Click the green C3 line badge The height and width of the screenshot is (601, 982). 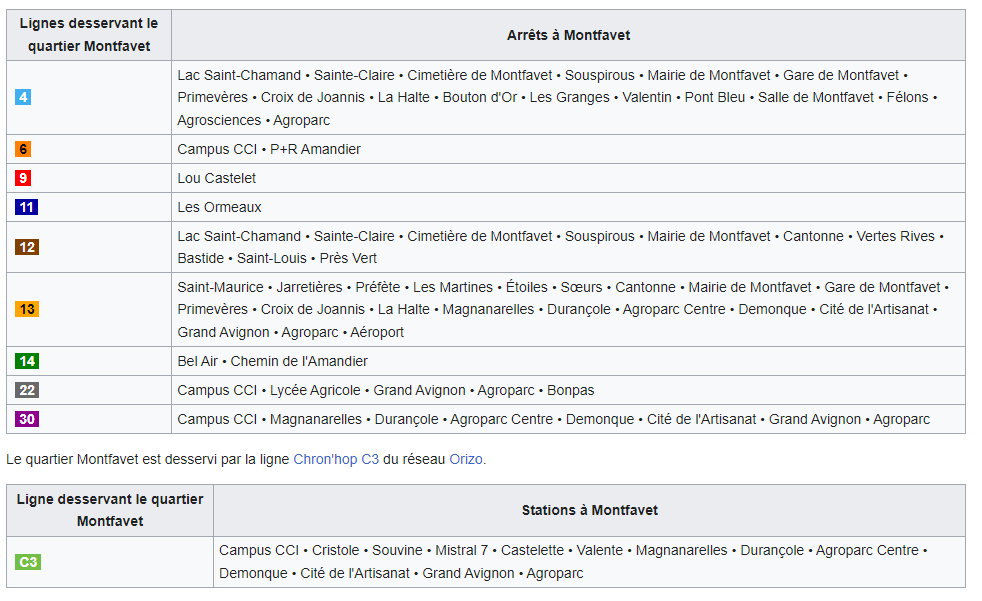tap(28, 562)
